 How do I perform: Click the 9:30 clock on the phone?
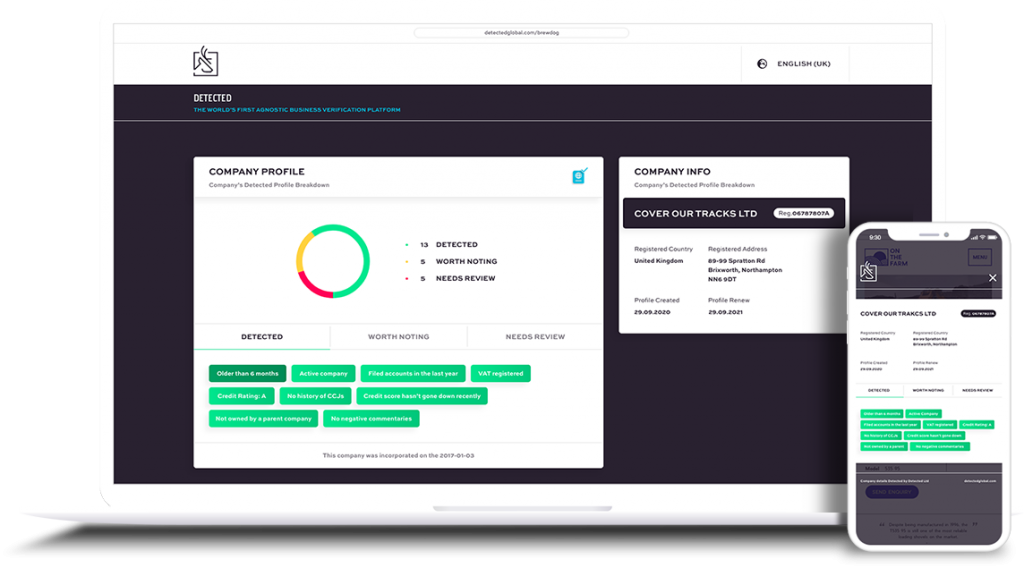(875, 238)
